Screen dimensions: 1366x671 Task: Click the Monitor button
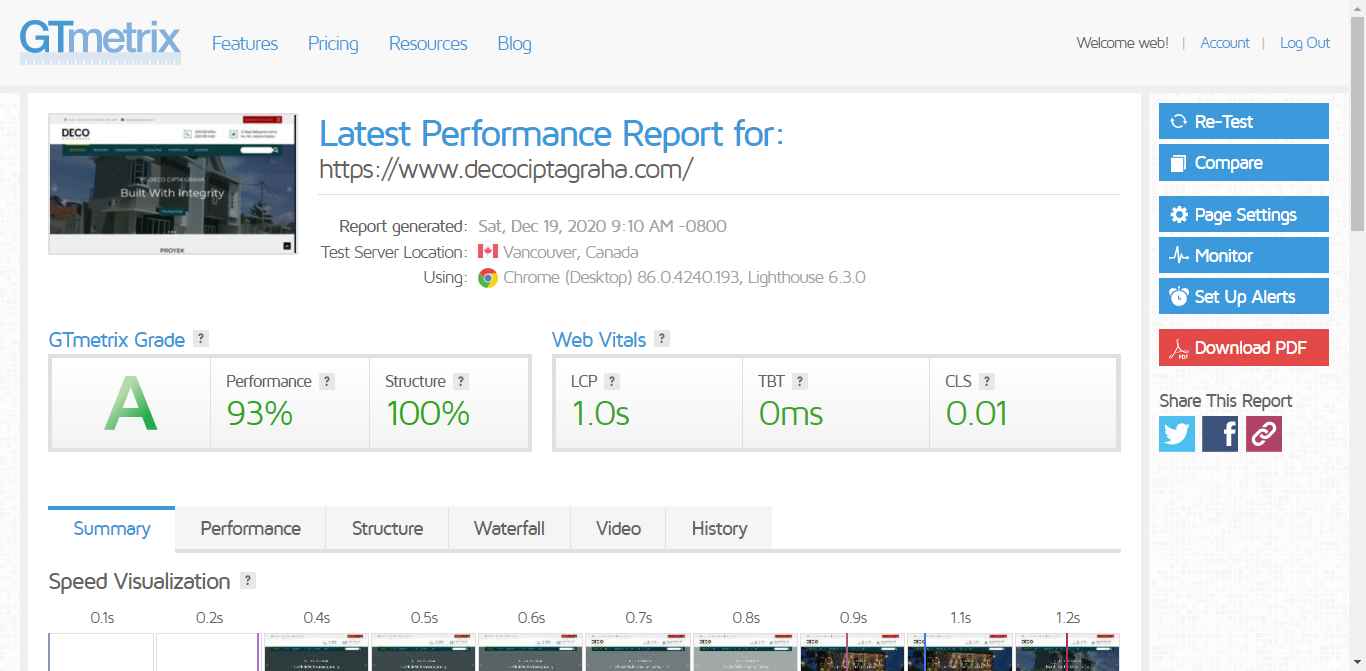[x=1244, y=255]
